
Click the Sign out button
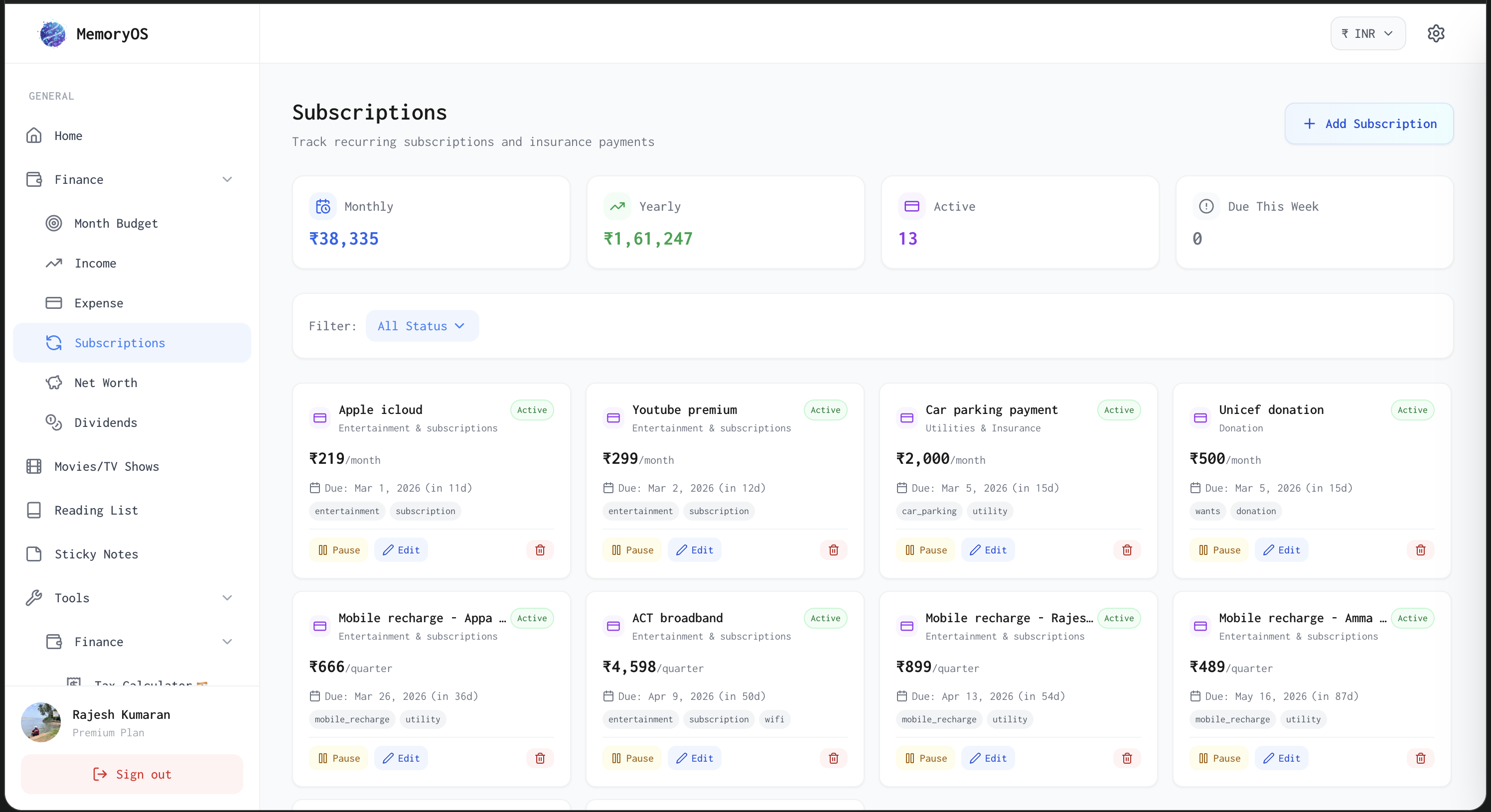pyautogui.click(x=132, y=774)
